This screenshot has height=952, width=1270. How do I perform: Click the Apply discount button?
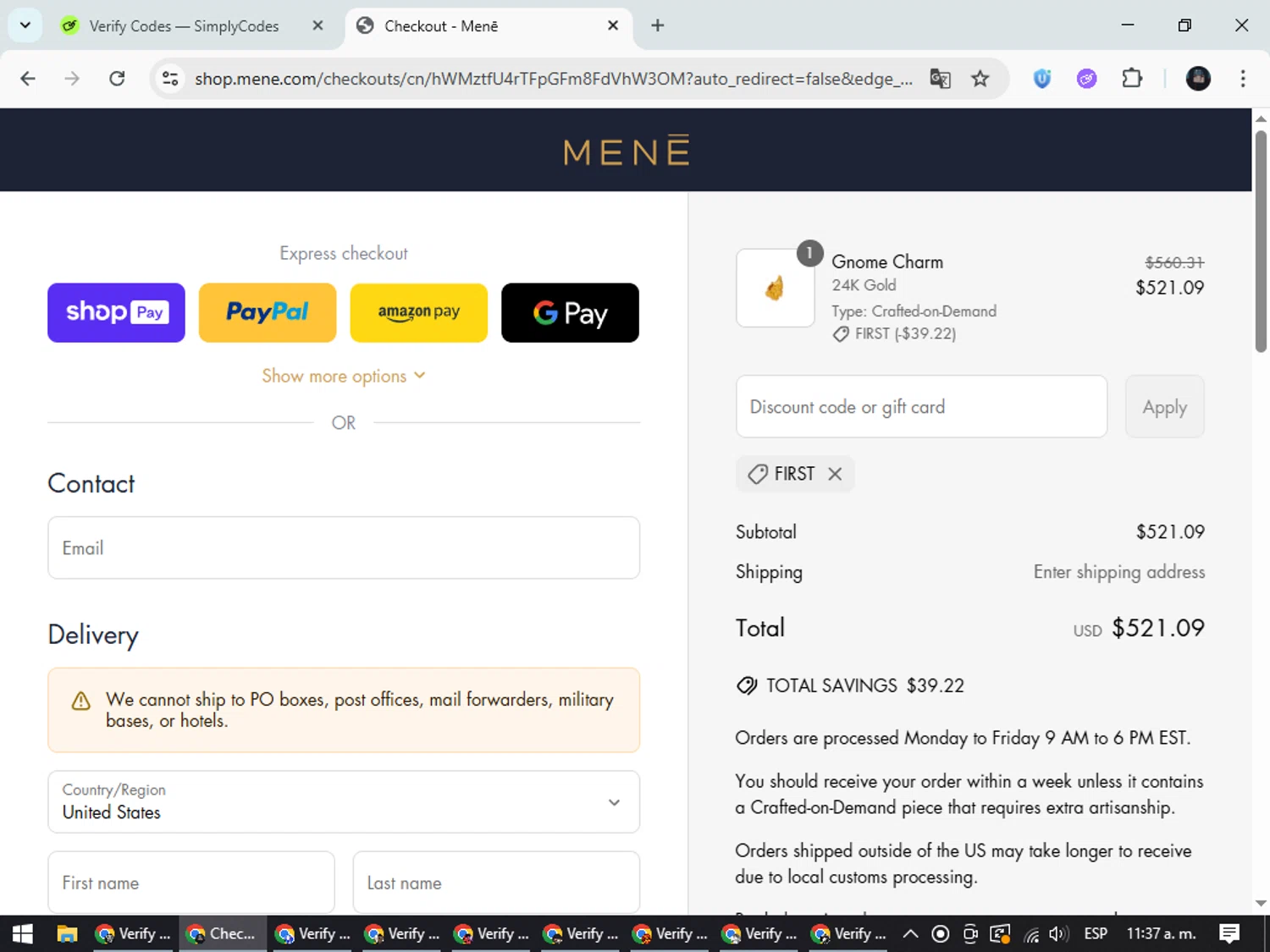pyautogui.click(x=1164, y=406)
